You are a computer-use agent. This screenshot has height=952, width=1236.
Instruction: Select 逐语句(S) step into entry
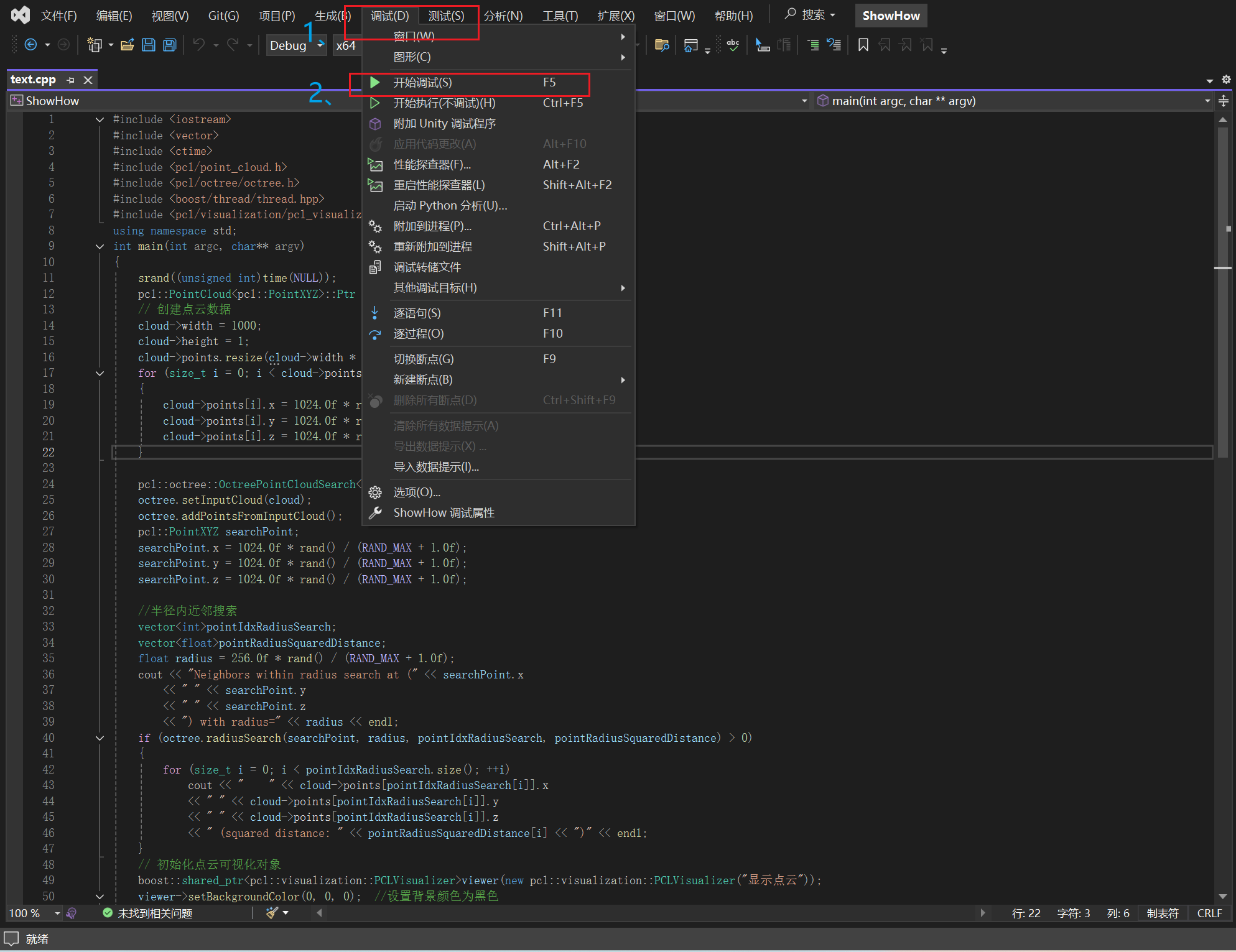(x=498, y=313)
